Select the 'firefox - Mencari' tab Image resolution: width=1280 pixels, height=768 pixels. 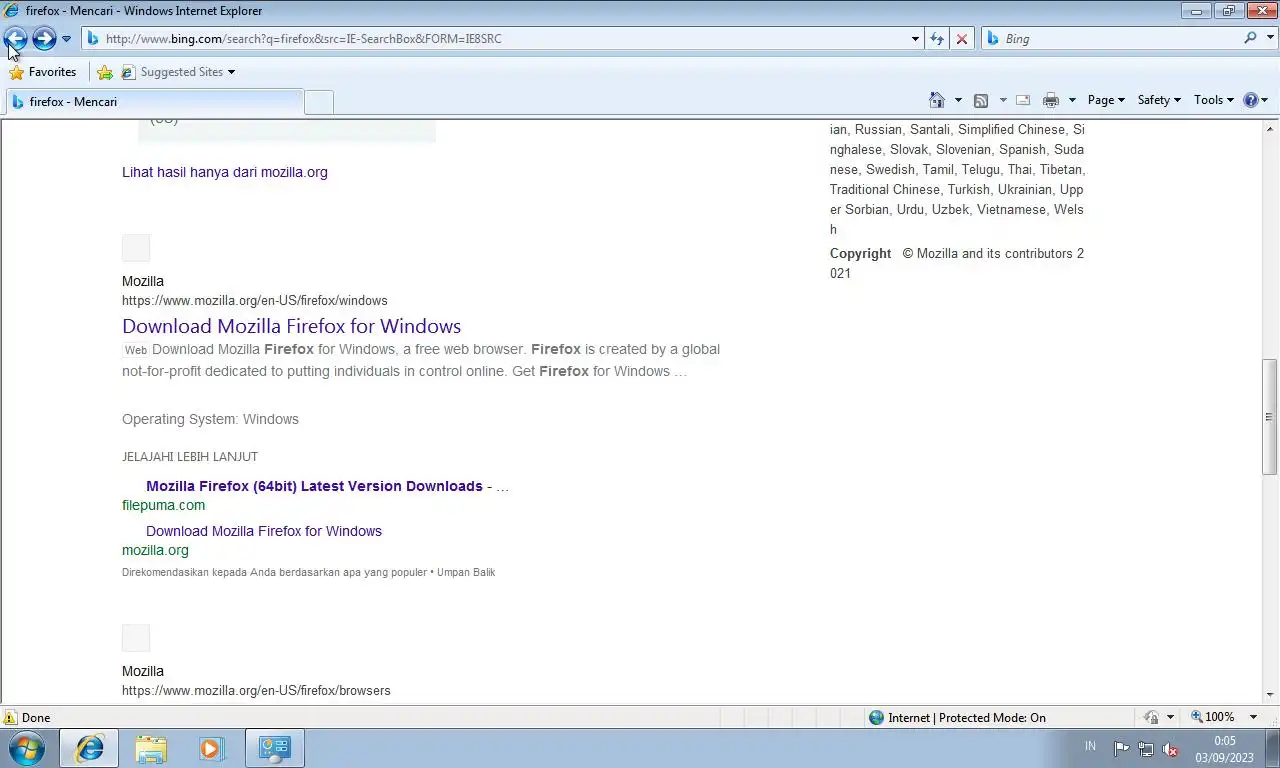tap(154, 102)
